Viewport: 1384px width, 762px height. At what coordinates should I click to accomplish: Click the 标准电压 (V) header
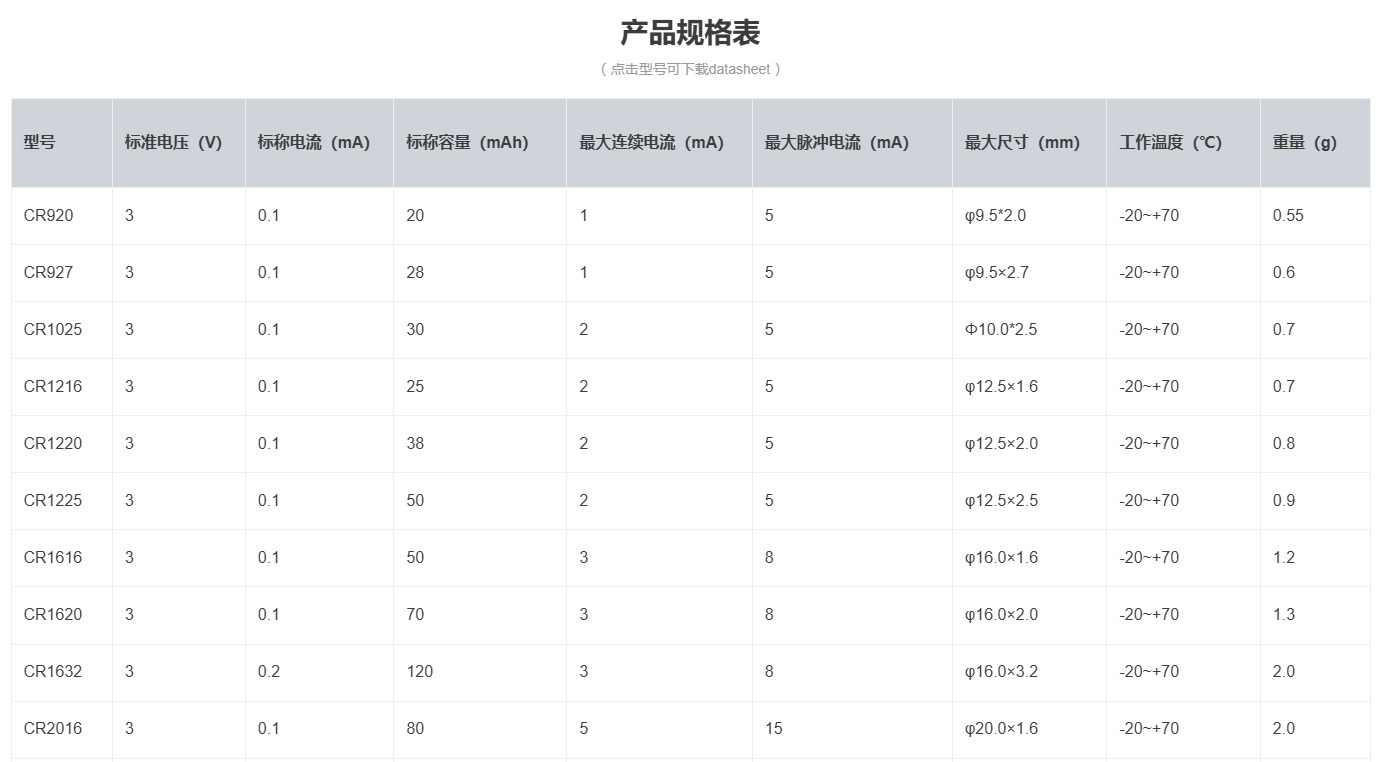click(x=170, y=141)
